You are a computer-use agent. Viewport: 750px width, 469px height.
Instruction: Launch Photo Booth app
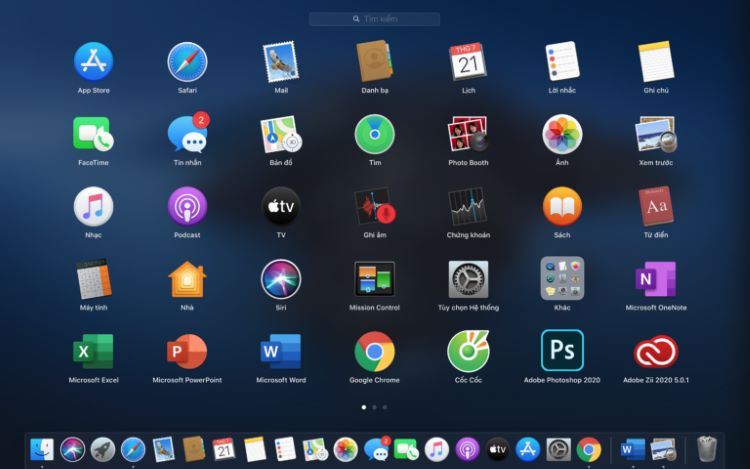click(468, 134)
